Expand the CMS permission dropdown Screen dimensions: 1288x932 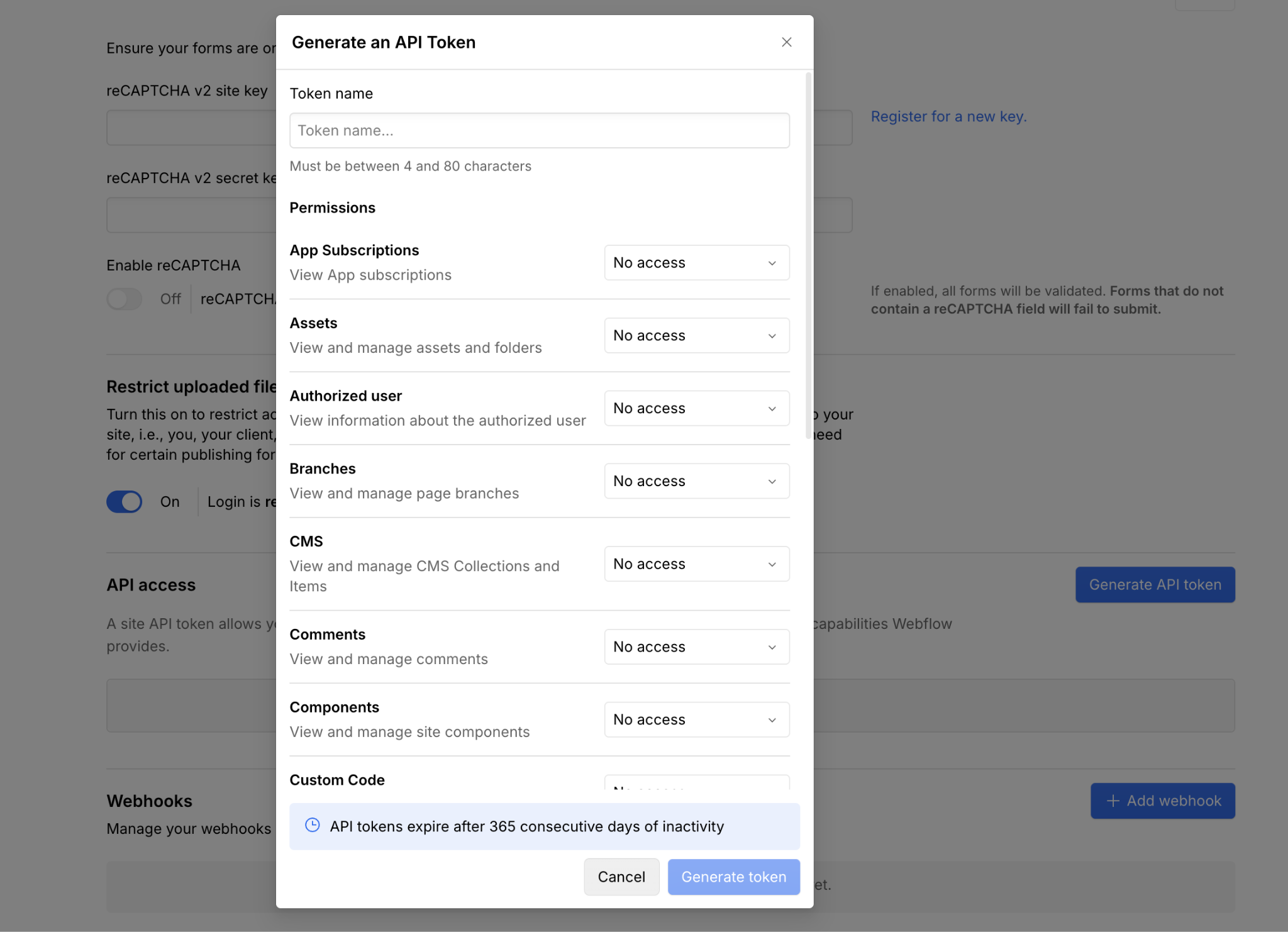tap(696, 564)
